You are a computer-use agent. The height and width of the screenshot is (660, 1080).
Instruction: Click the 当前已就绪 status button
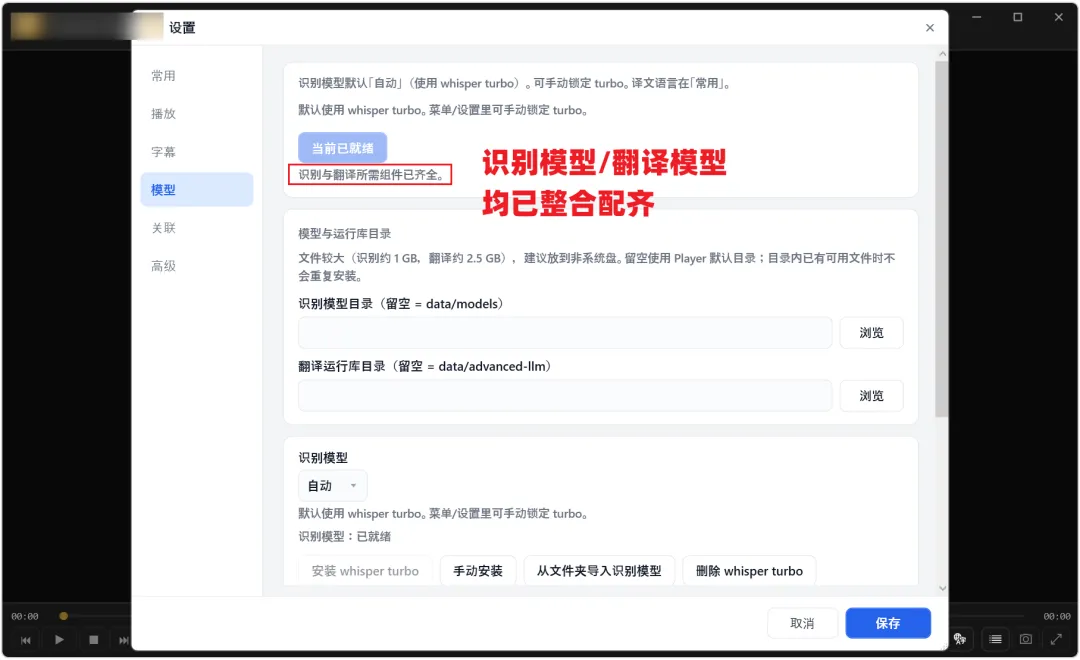342,148
